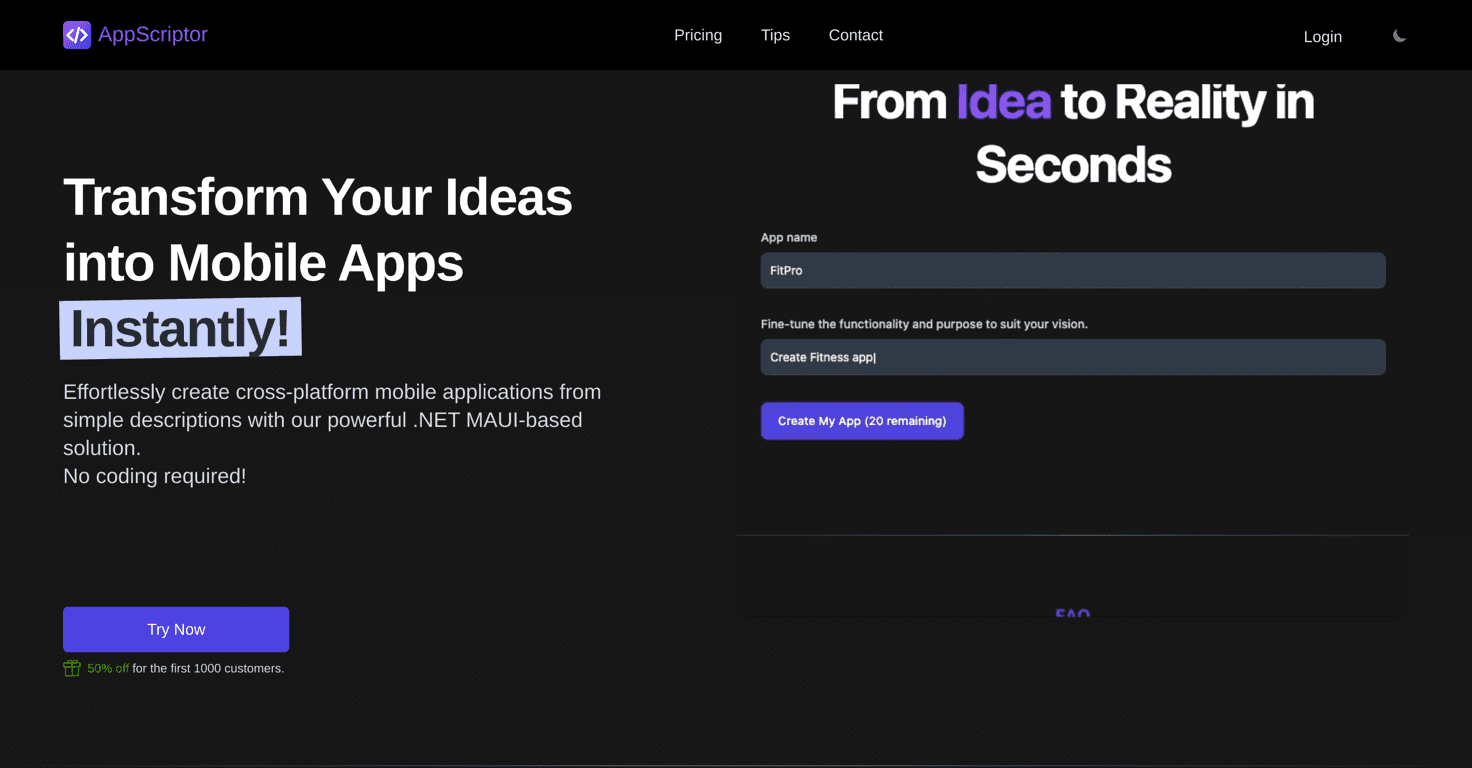Click the FAQ label below the form

coord(1072,614)
